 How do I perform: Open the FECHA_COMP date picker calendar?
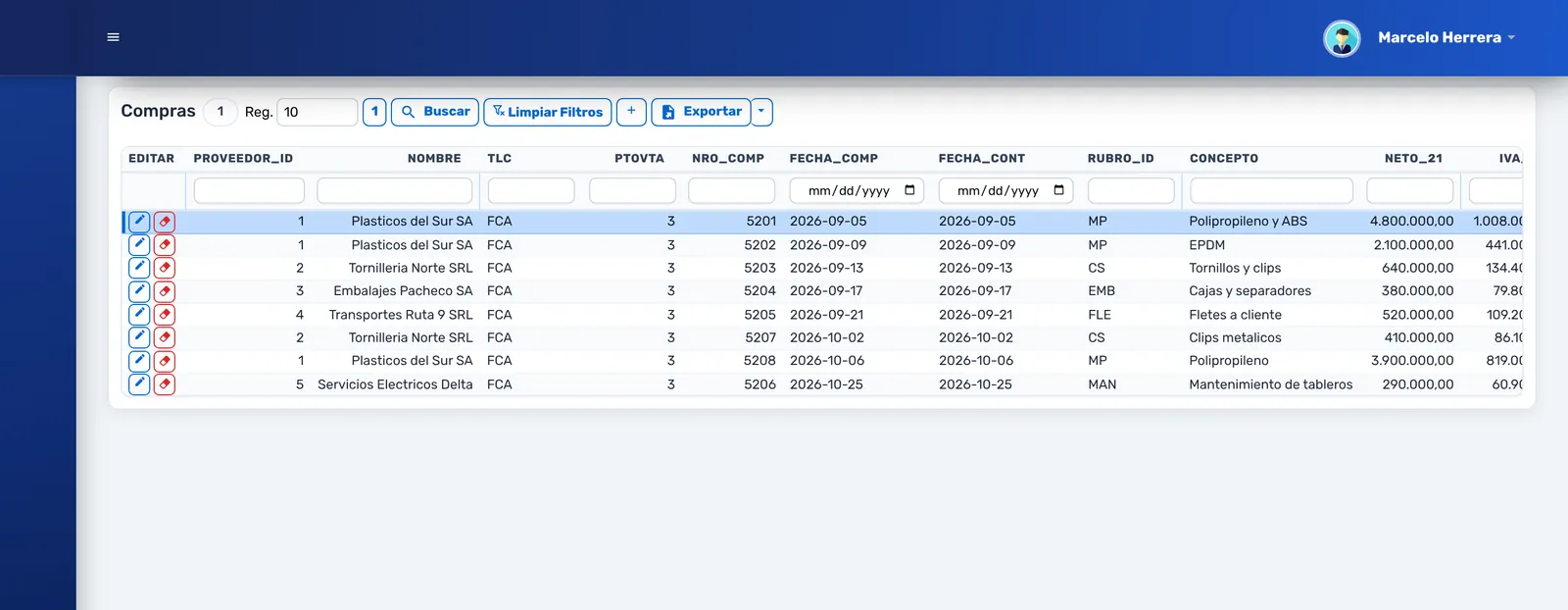909,190
